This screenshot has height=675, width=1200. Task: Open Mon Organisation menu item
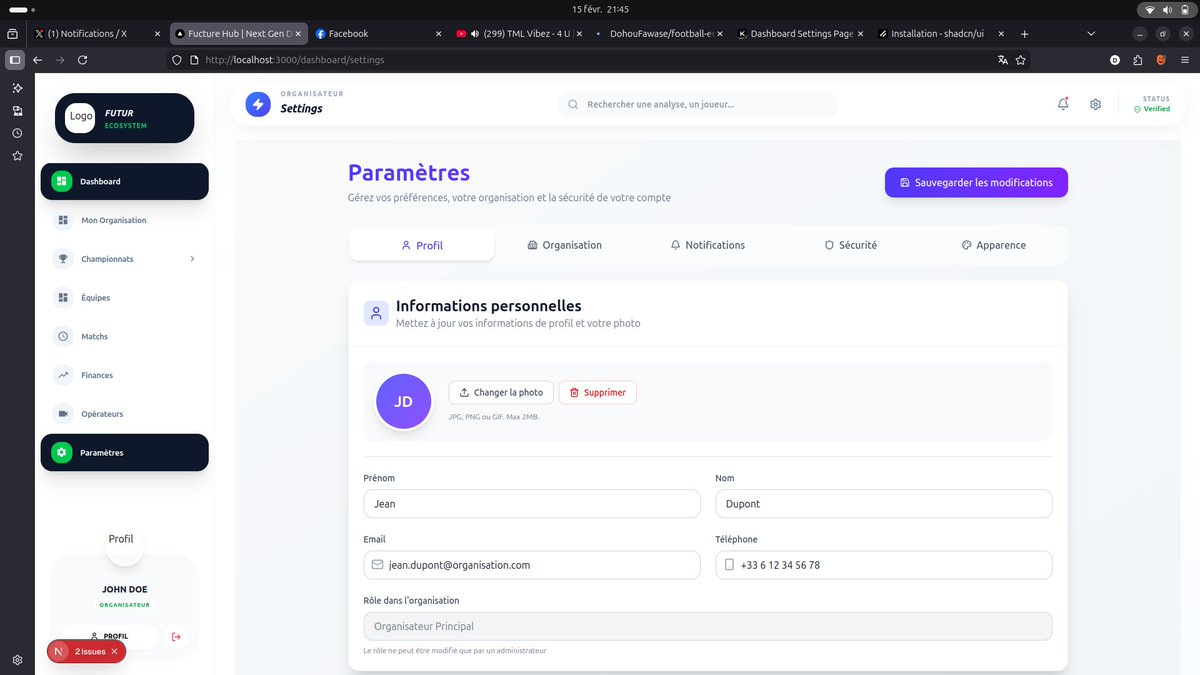tap(124, 220)
